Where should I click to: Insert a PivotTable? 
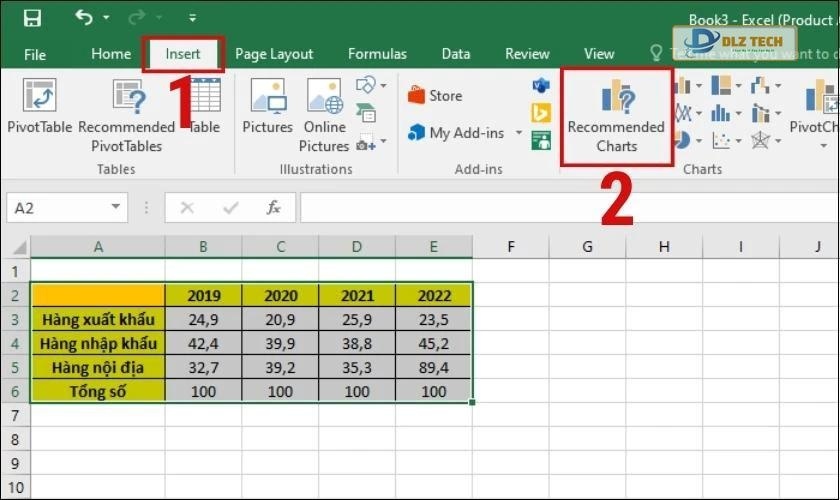[39, 108]
